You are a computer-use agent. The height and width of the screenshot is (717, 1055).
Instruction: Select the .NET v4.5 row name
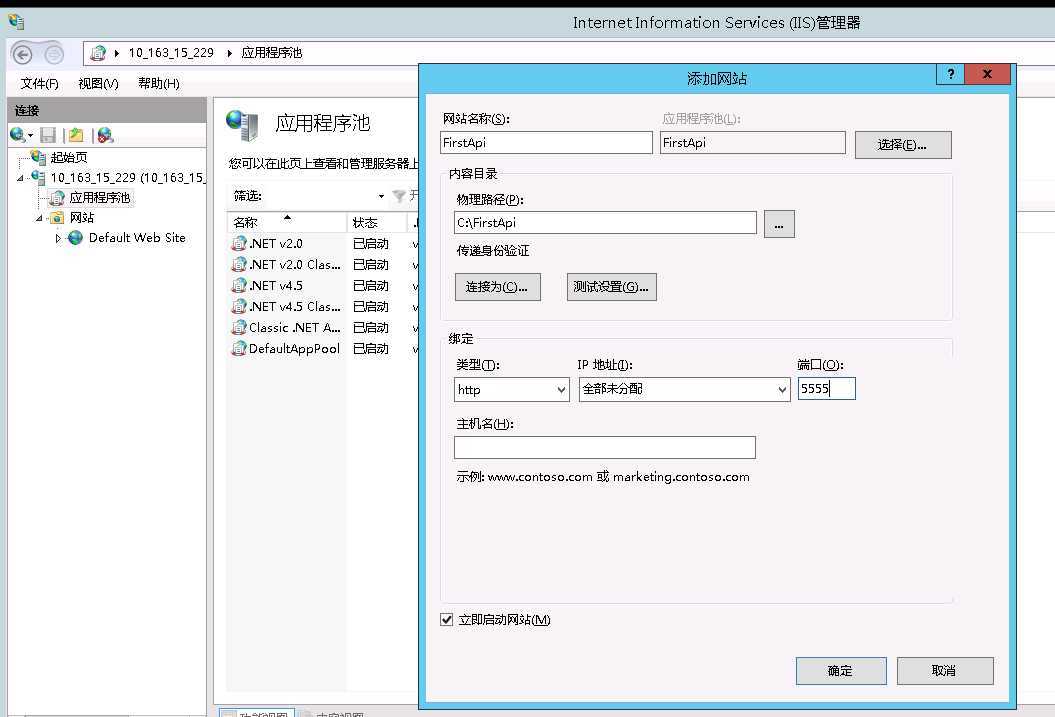coord(276,285)
